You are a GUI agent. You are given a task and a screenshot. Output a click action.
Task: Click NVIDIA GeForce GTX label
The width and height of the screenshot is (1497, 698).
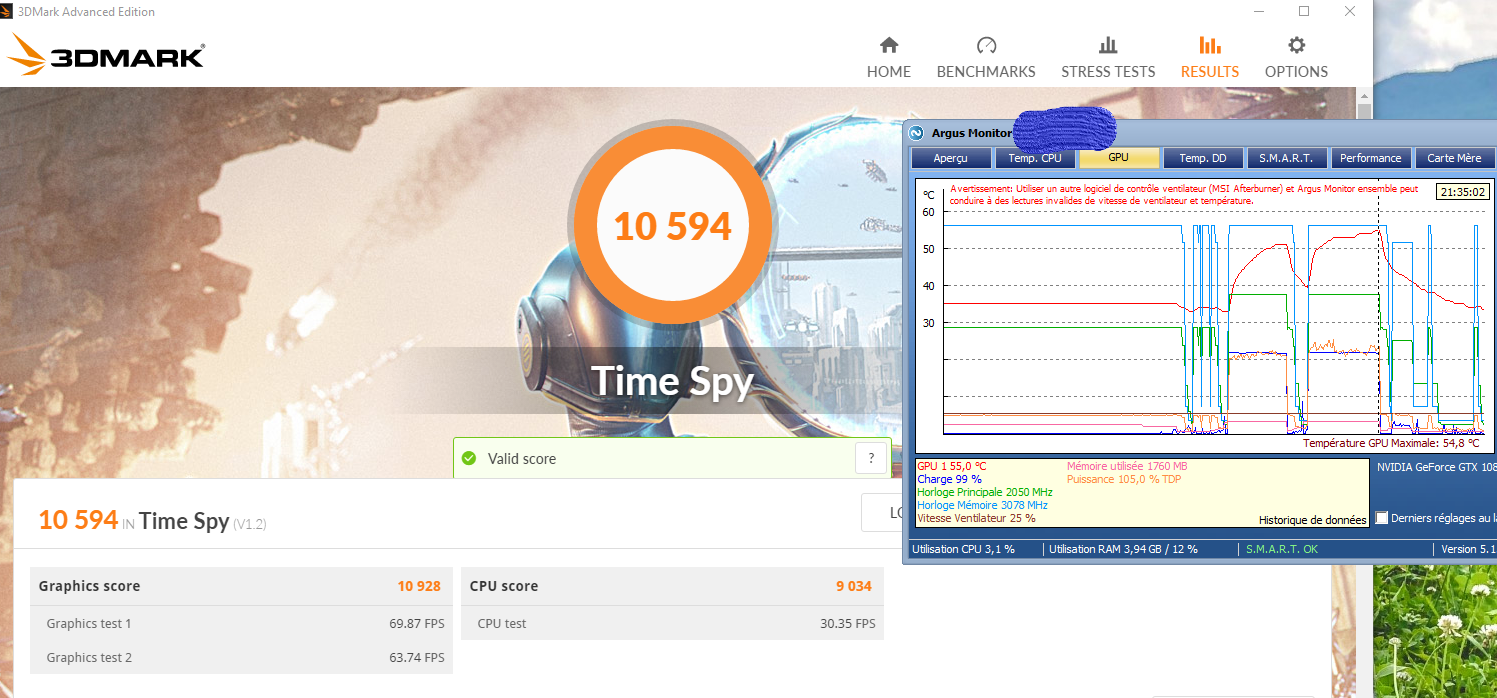pyautogui.click(x=1436, y=467)
